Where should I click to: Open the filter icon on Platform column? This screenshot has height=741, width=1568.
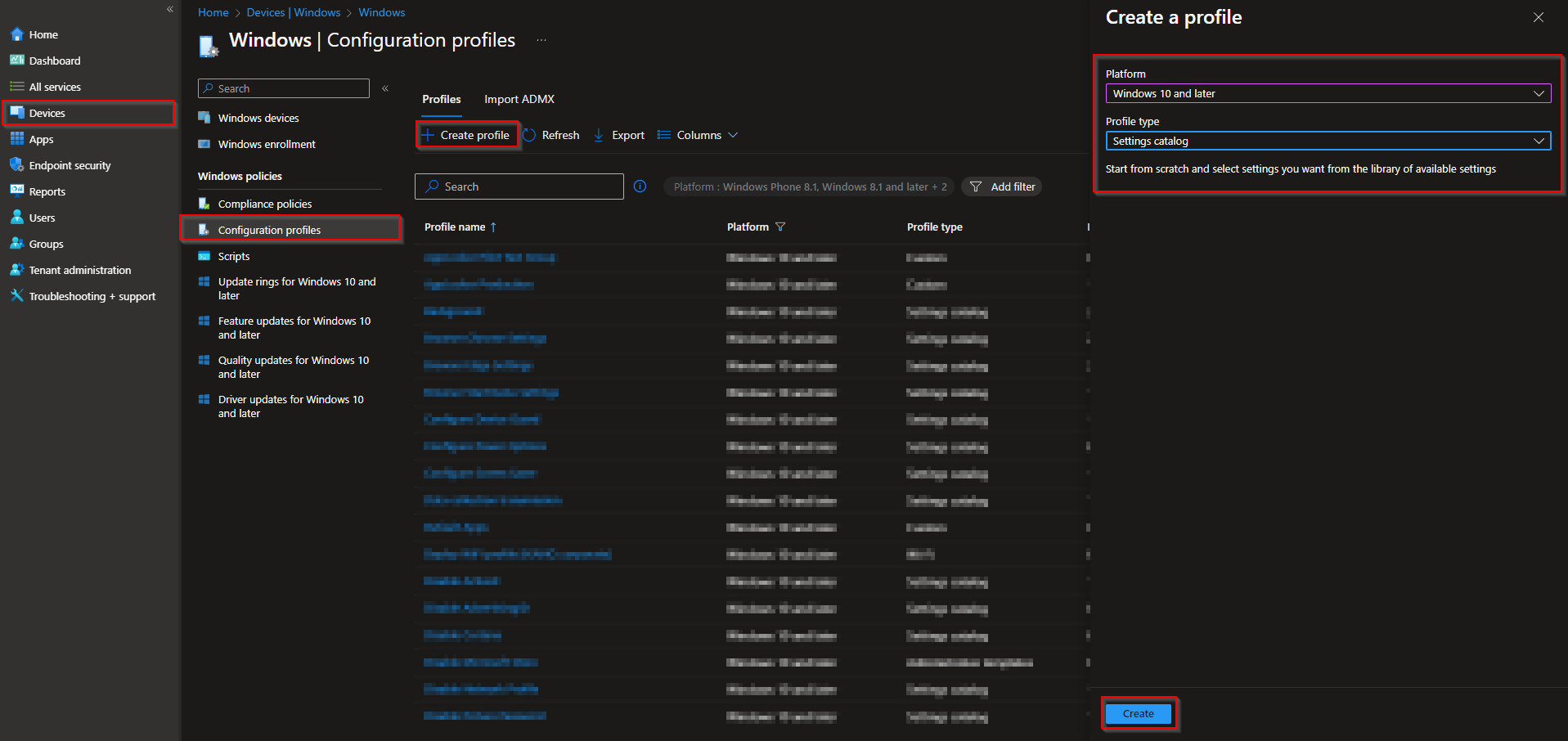point(781,227)
